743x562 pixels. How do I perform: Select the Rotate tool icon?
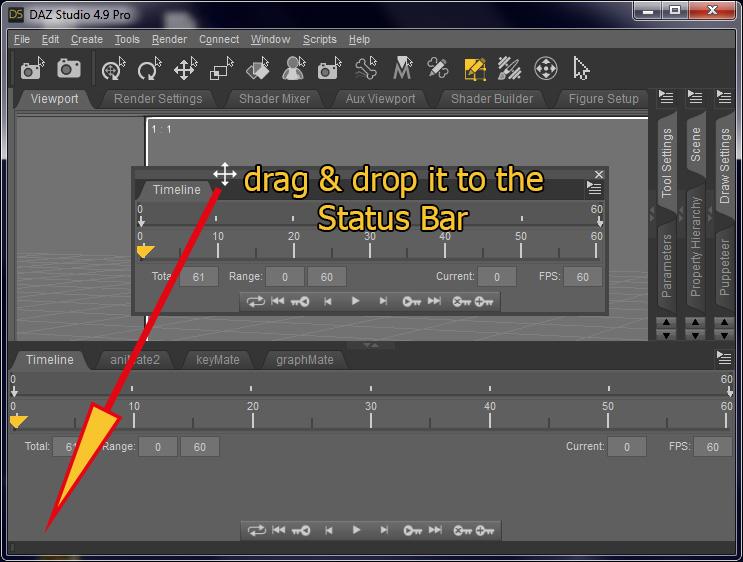tap(149, 69)
